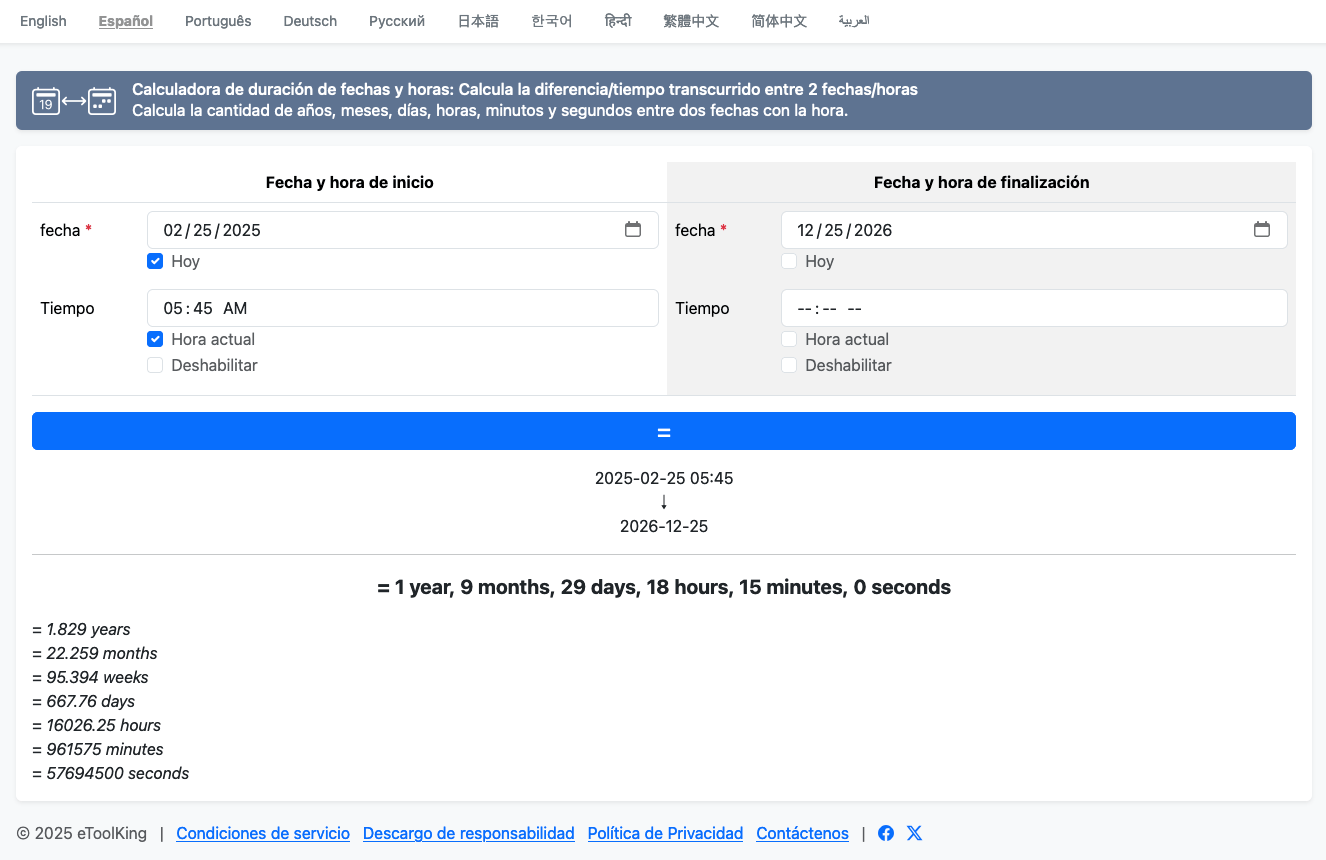Screen dimensions: 1326x860
Task: Open Política de Privacidad link
Action: click(665, 833)
